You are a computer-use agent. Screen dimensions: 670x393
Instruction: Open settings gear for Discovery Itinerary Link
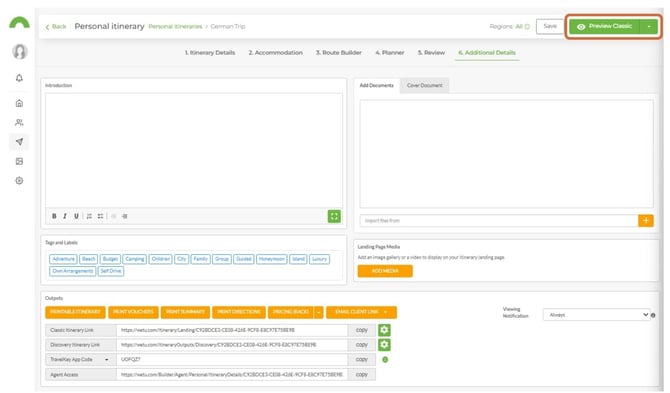click(384, 345)
